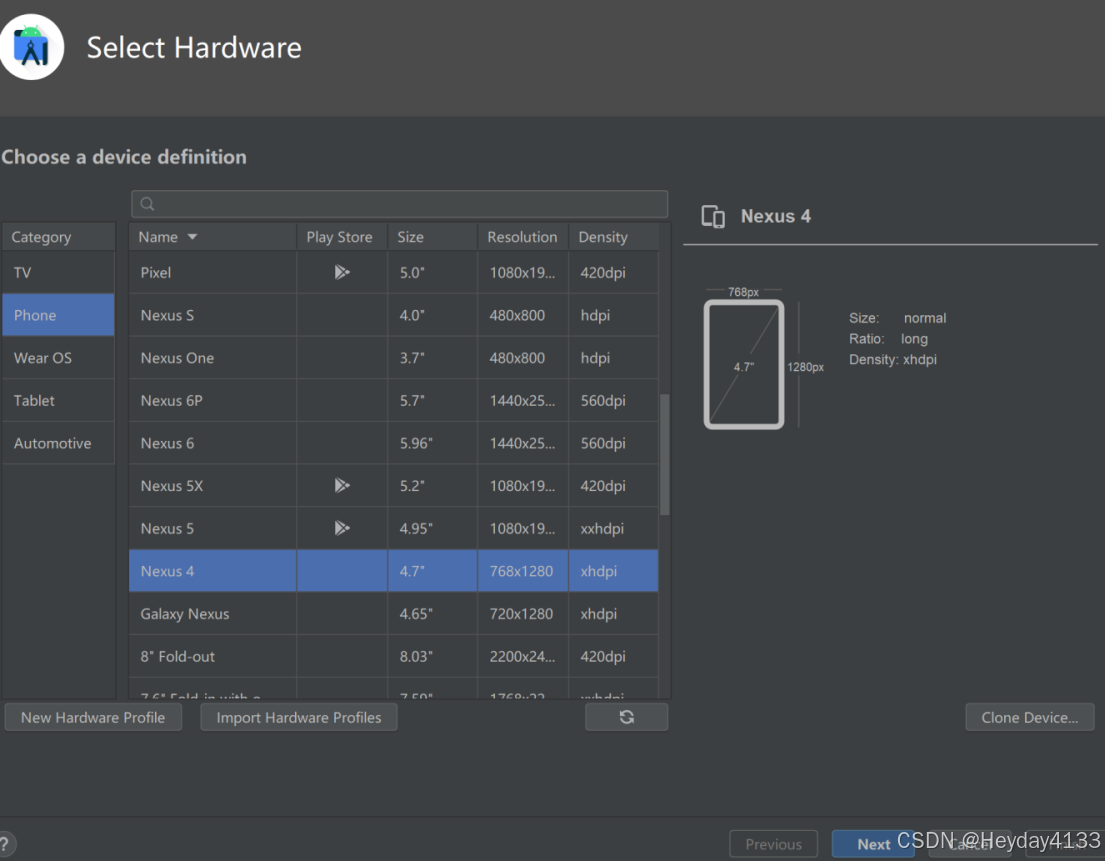Click the Android Studio logo in the header

32,46
